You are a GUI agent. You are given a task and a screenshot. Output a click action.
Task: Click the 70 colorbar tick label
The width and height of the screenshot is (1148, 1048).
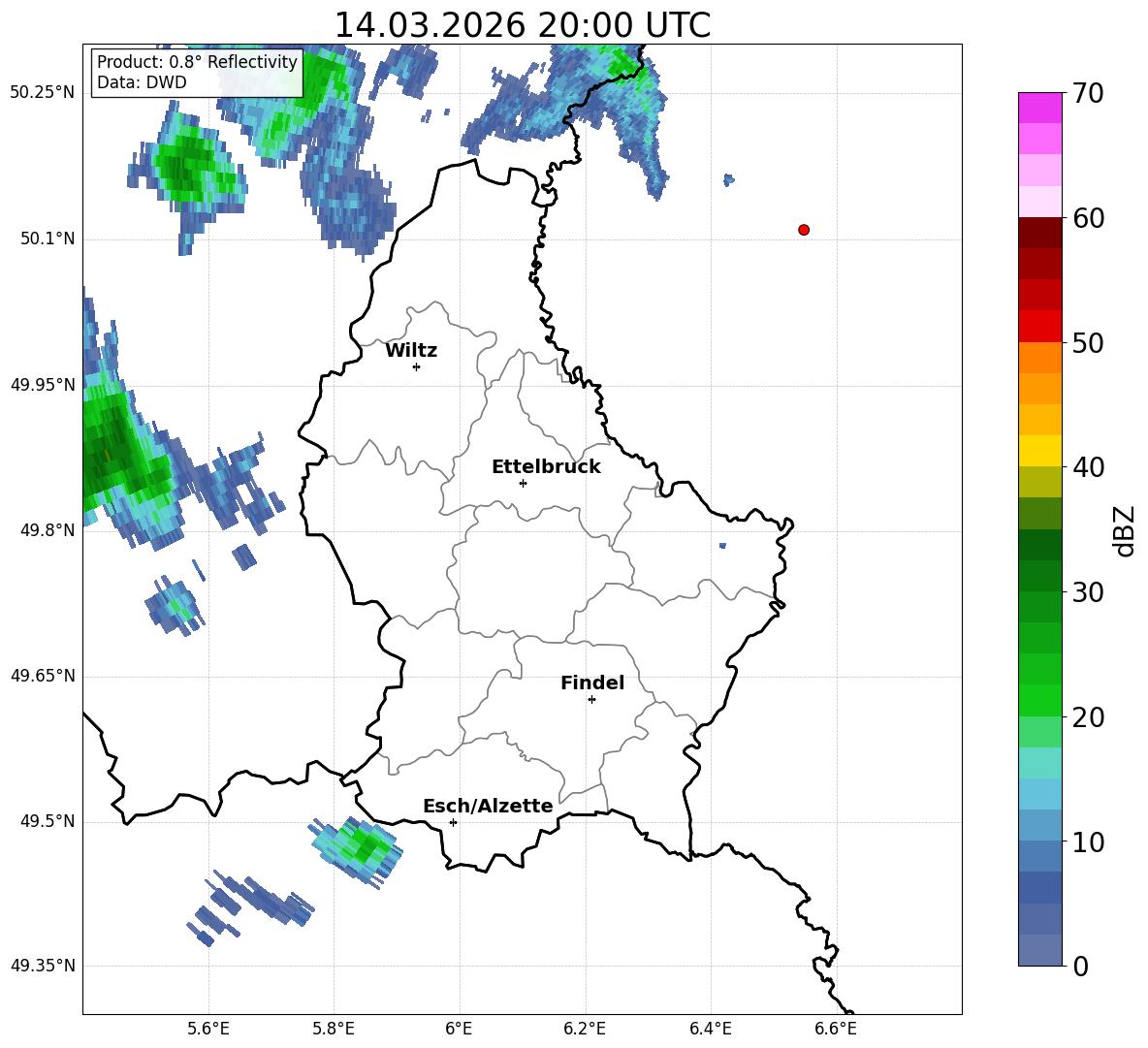(x=1087, y=94)
